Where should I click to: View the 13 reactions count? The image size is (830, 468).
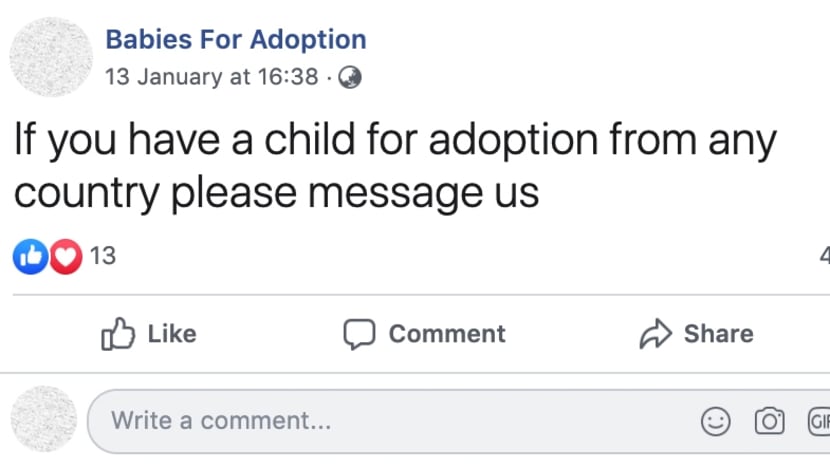[103, 257]
